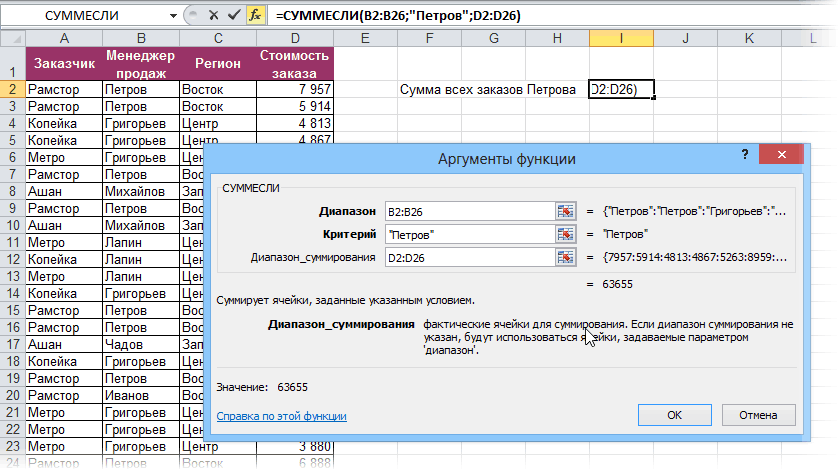Select column F header
839x470 pixels.
(x=428, y=38)
